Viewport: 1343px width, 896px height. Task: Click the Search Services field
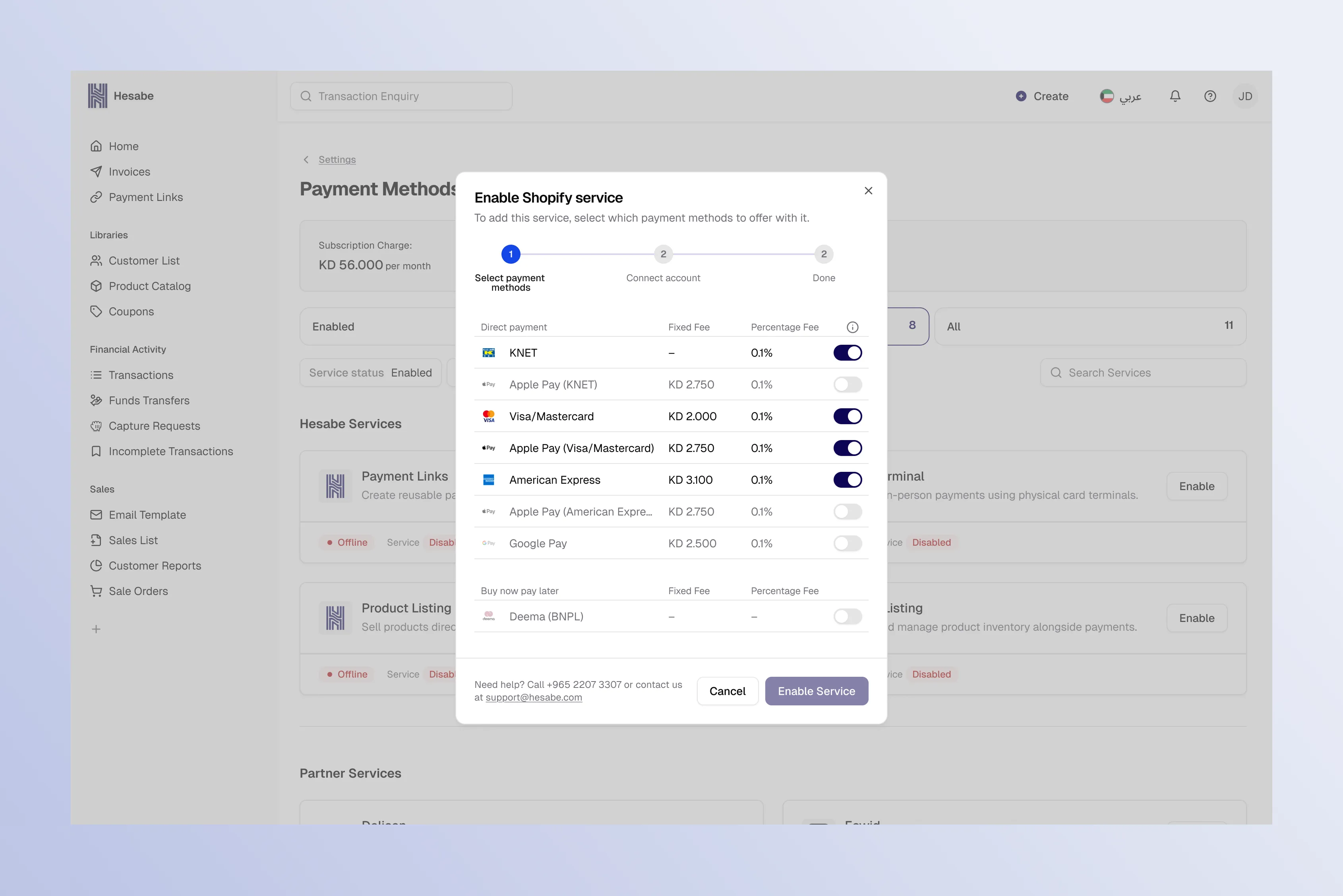pos(1143,373)
